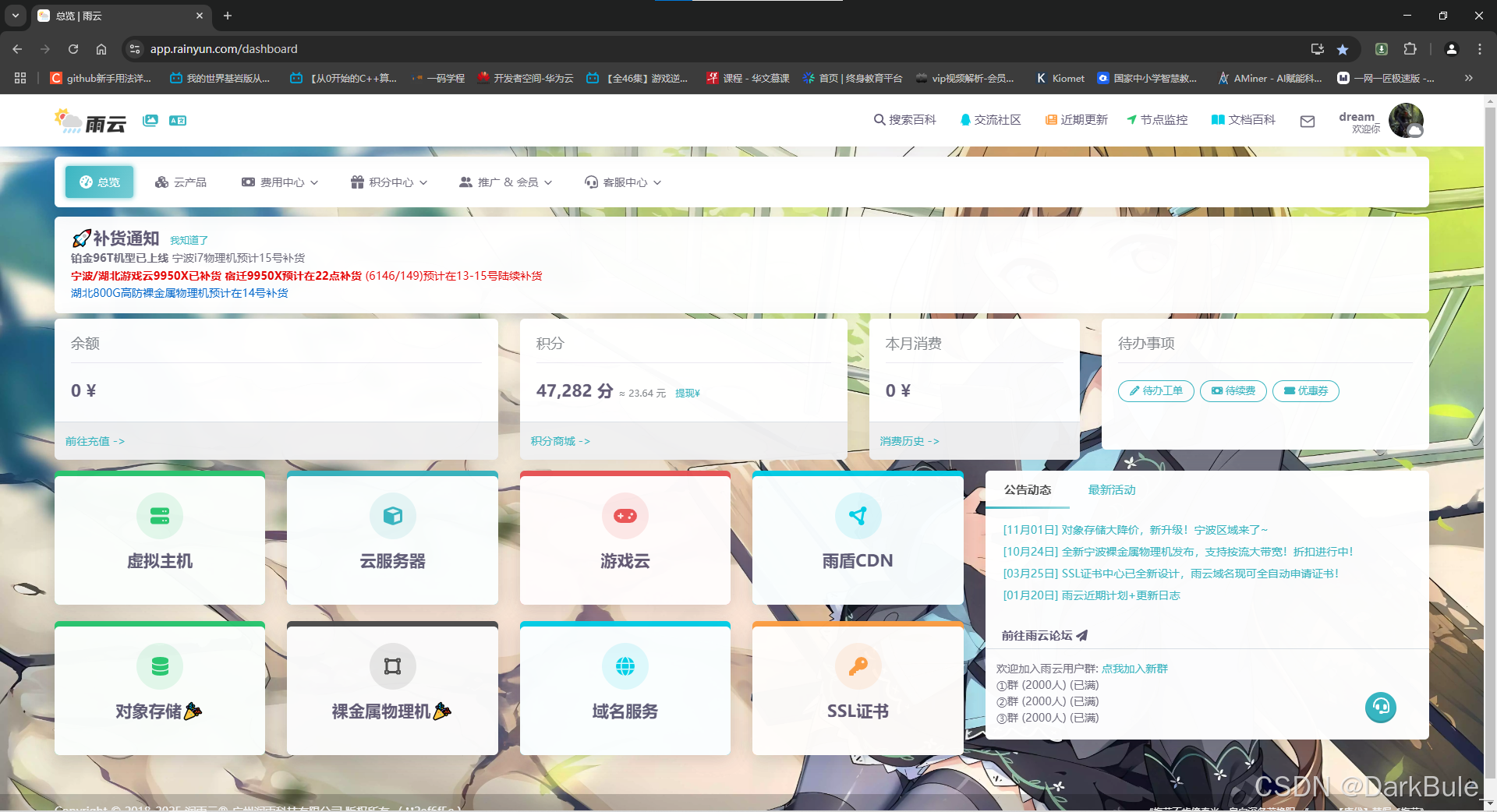
Task: Open the github新手用法详 bookmark
Action: 101,78
